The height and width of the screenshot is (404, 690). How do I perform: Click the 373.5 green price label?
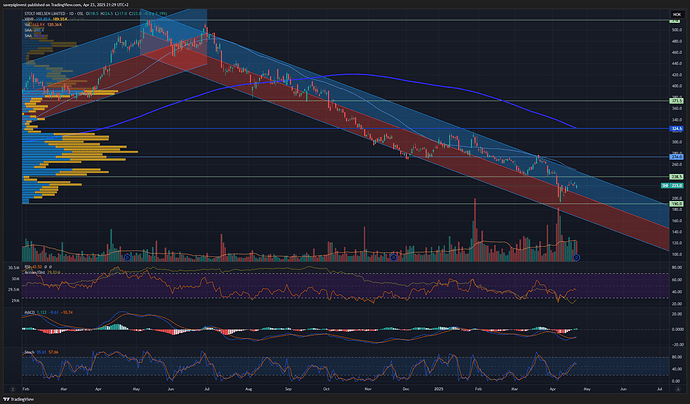pyautogui.click(x=676, y=101)
